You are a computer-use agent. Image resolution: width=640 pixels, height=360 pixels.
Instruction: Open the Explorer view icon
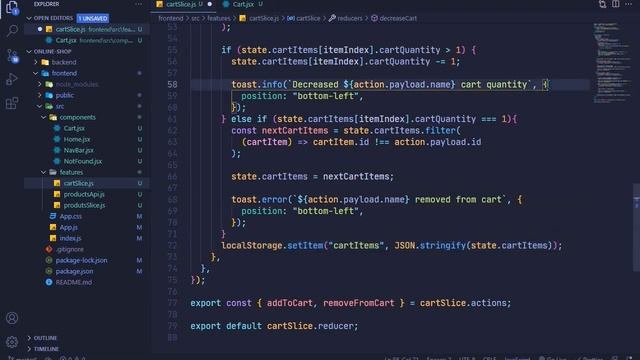(x=12, y=7)
